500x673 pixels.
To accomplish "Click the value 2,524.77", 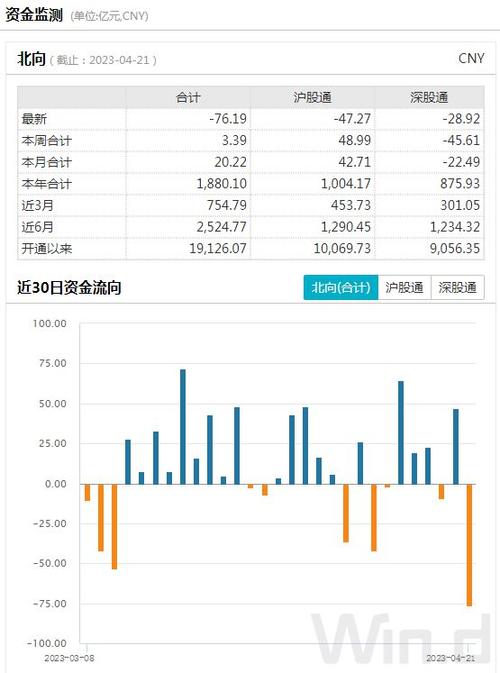I will click(222, 227).
